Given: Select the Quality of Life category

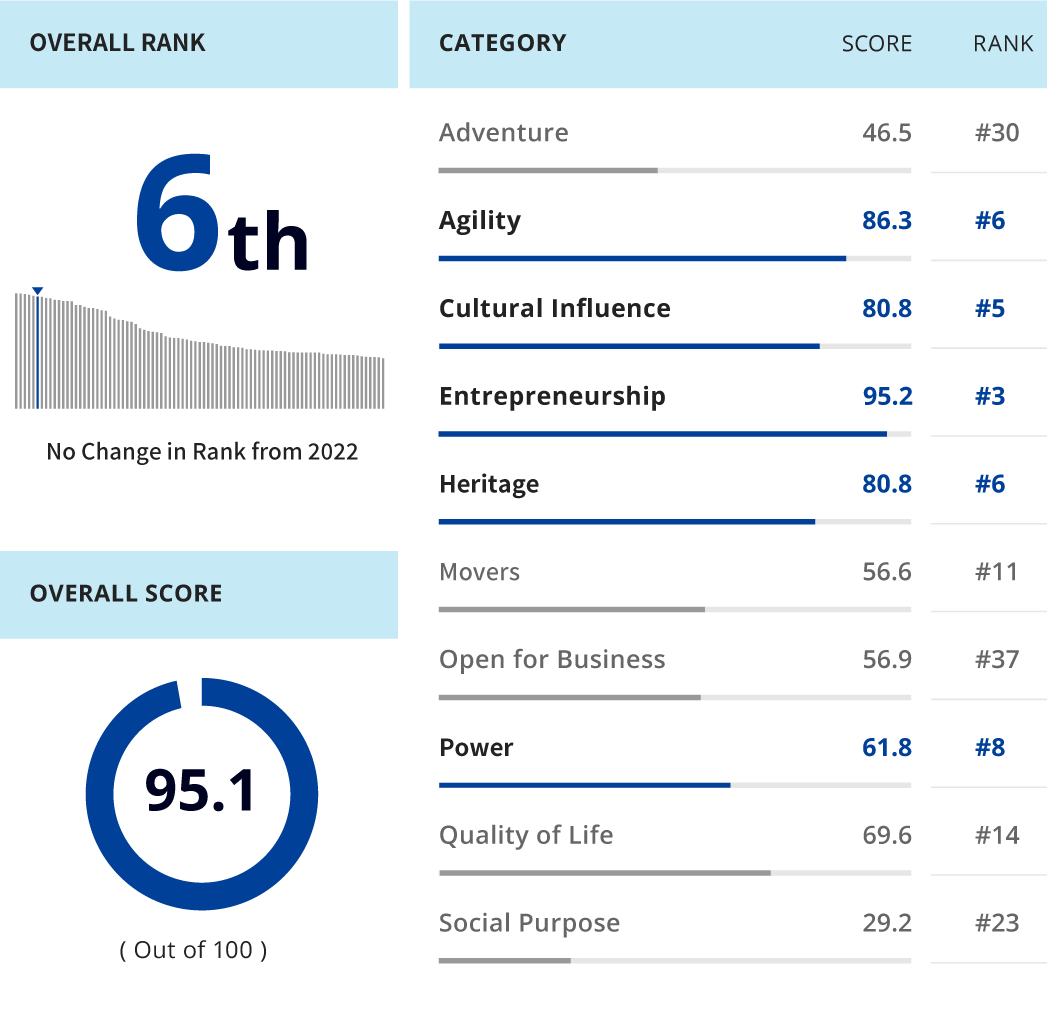Looking at the screenshot, I should 525,835.
